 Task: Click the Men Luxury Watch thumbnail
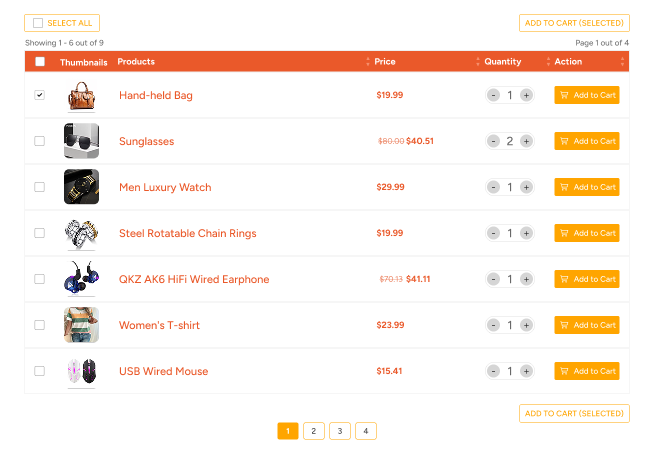[x=81, y=186]
